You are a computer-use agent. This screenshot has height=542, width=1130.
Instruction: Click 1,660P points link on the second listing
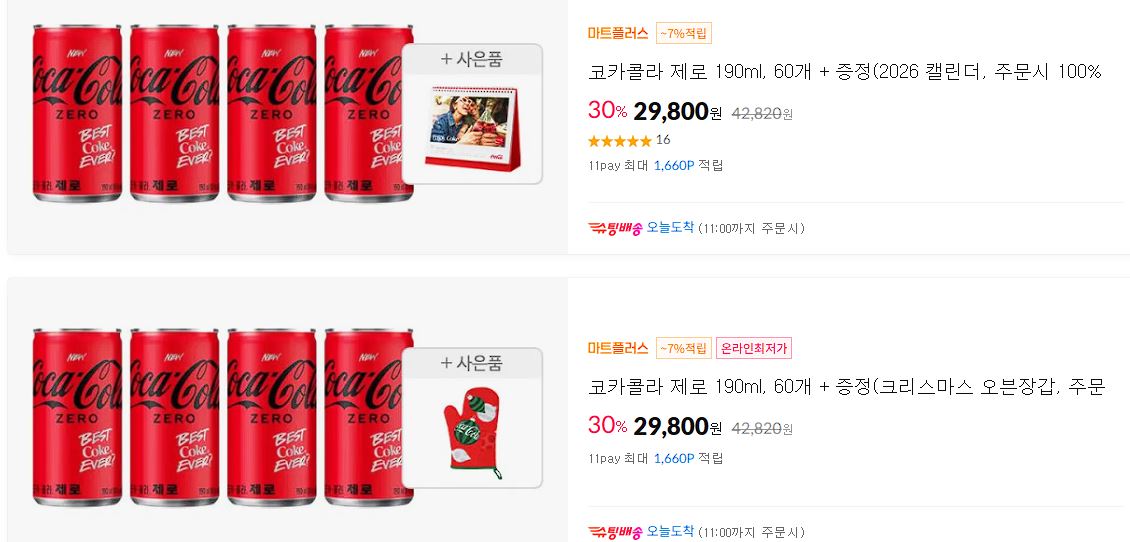coord(674,458)
